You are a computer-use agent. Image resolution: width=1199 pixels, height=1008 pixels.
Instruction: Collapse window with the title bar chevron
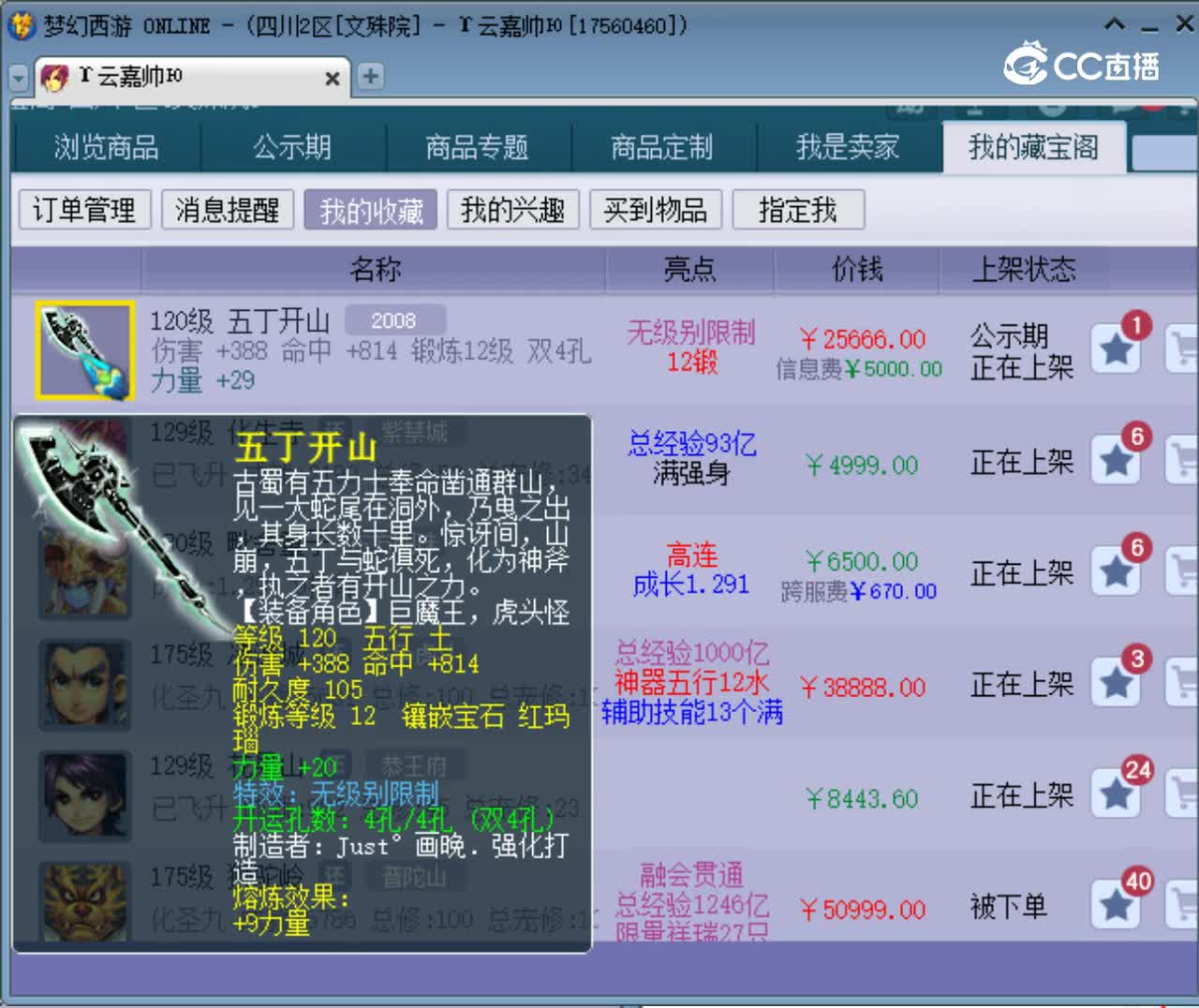point(1114,24)
